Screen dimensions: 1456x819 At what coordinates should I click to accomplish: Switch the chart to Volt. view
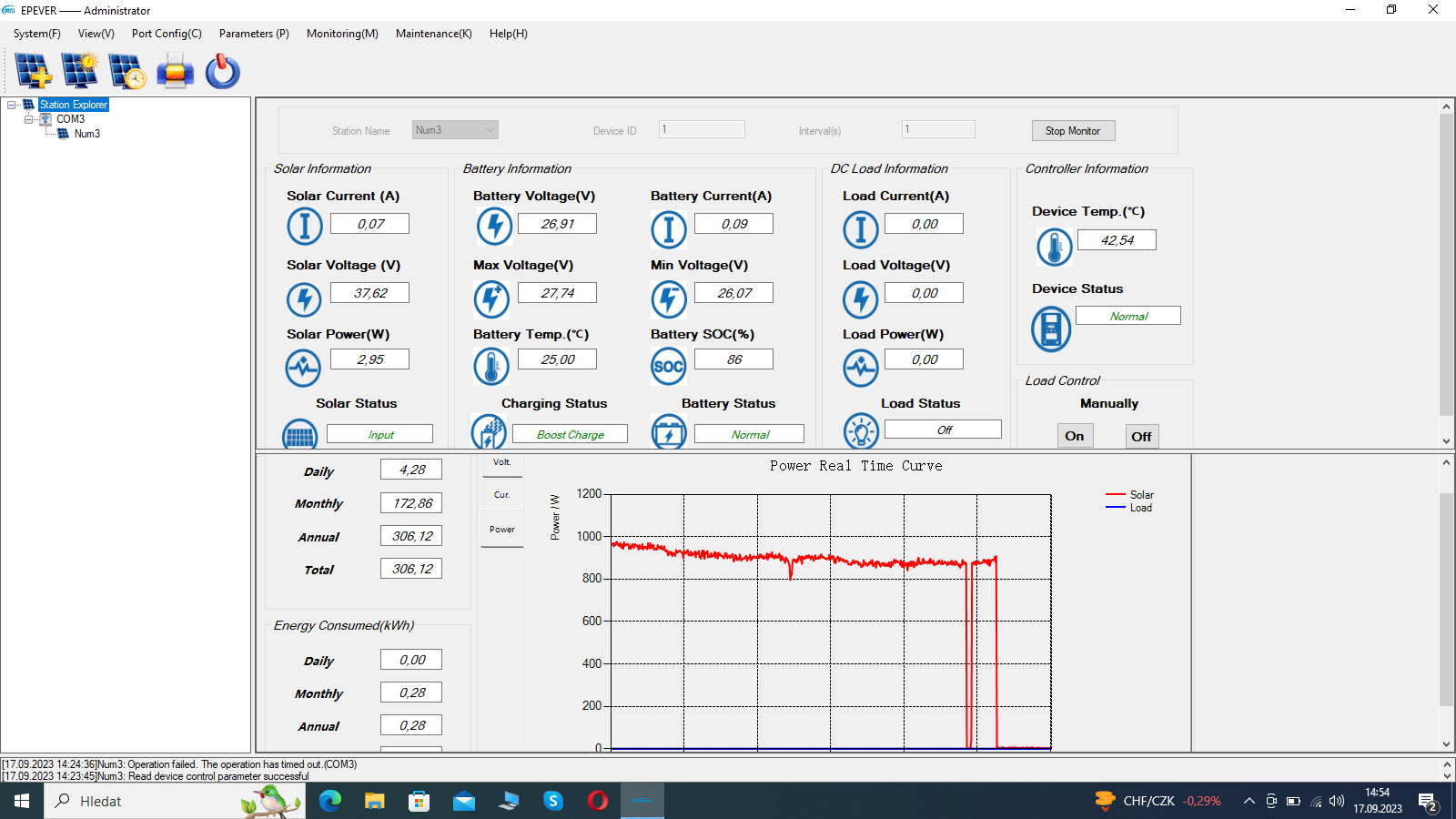501,464
